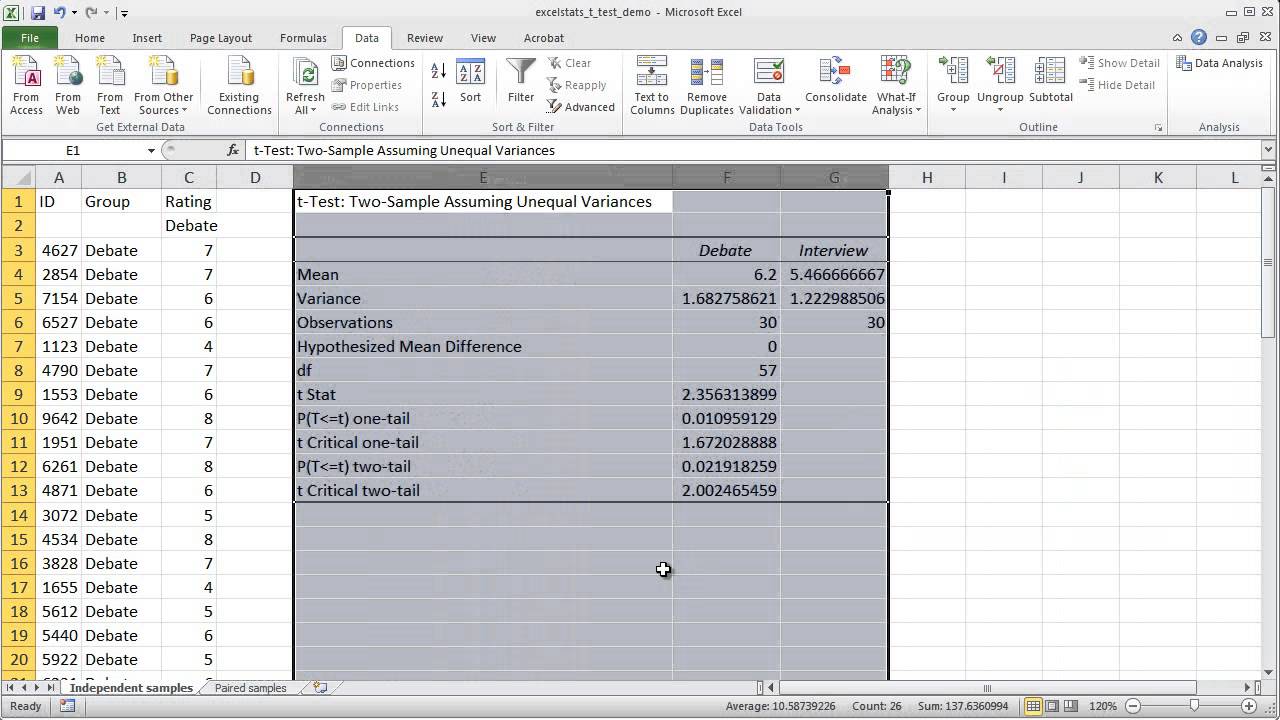Viewport: 1280px width, 720px height.
Task: Open the File tab
Action: coord(30,38)
